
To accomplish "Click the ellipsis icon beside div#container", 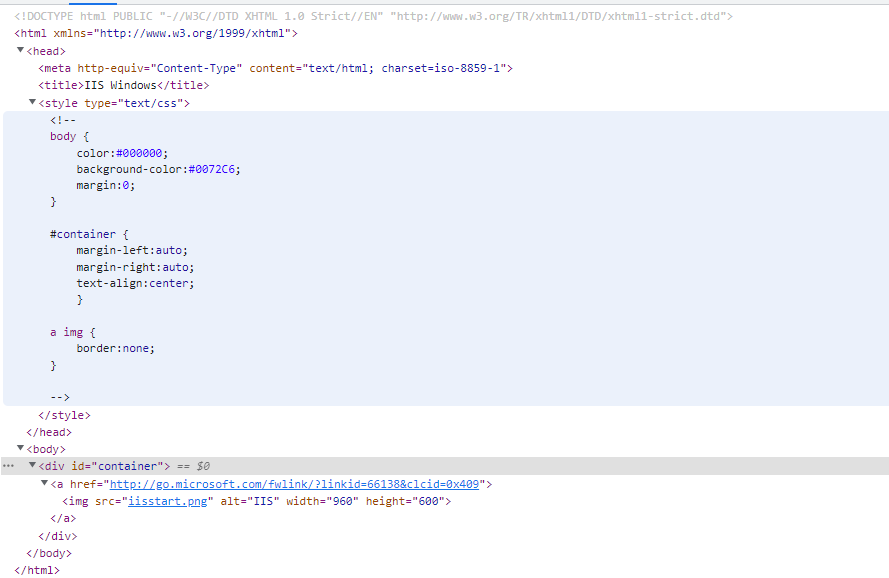I will click(8, 466).
